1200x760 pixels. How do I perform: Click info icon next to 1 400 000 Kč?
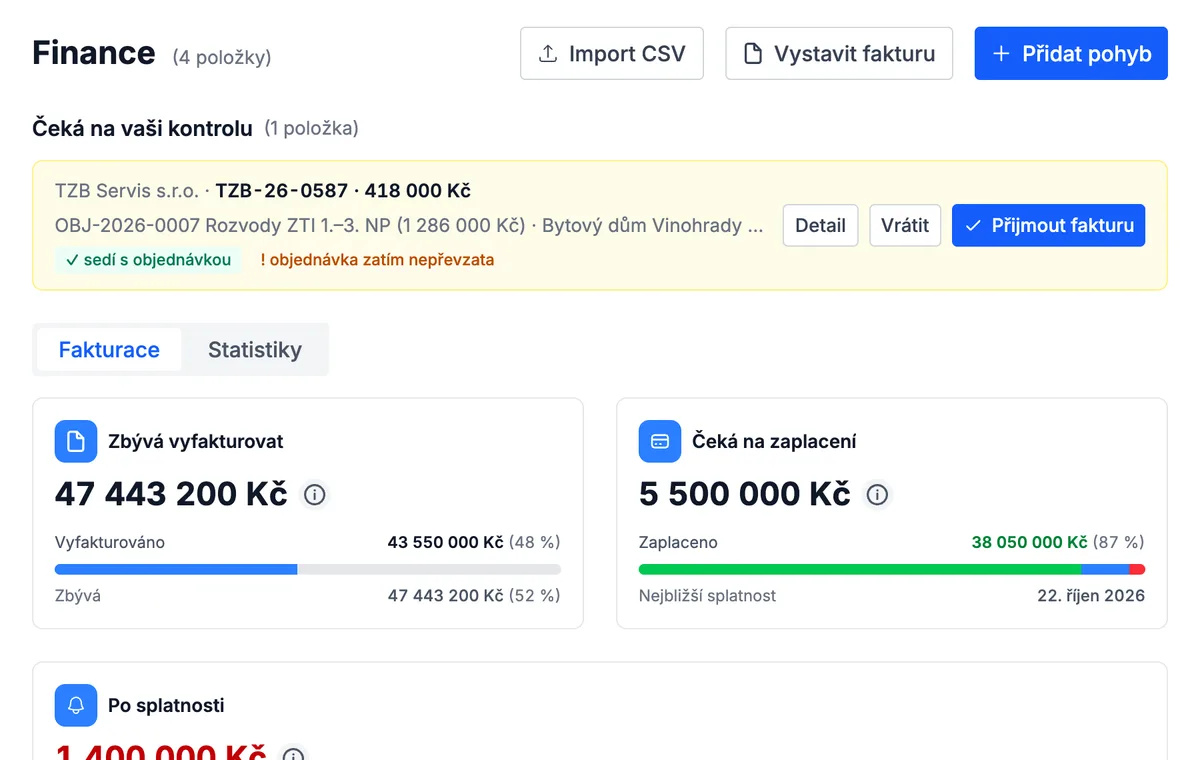(x=293, y=757)
